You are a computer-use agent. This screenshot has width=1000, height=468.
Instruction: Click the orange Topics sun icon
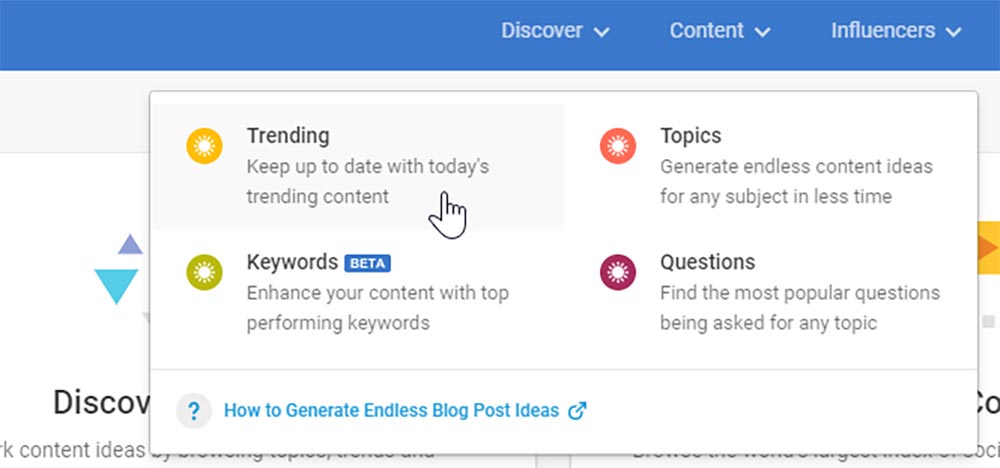[618, 148]
